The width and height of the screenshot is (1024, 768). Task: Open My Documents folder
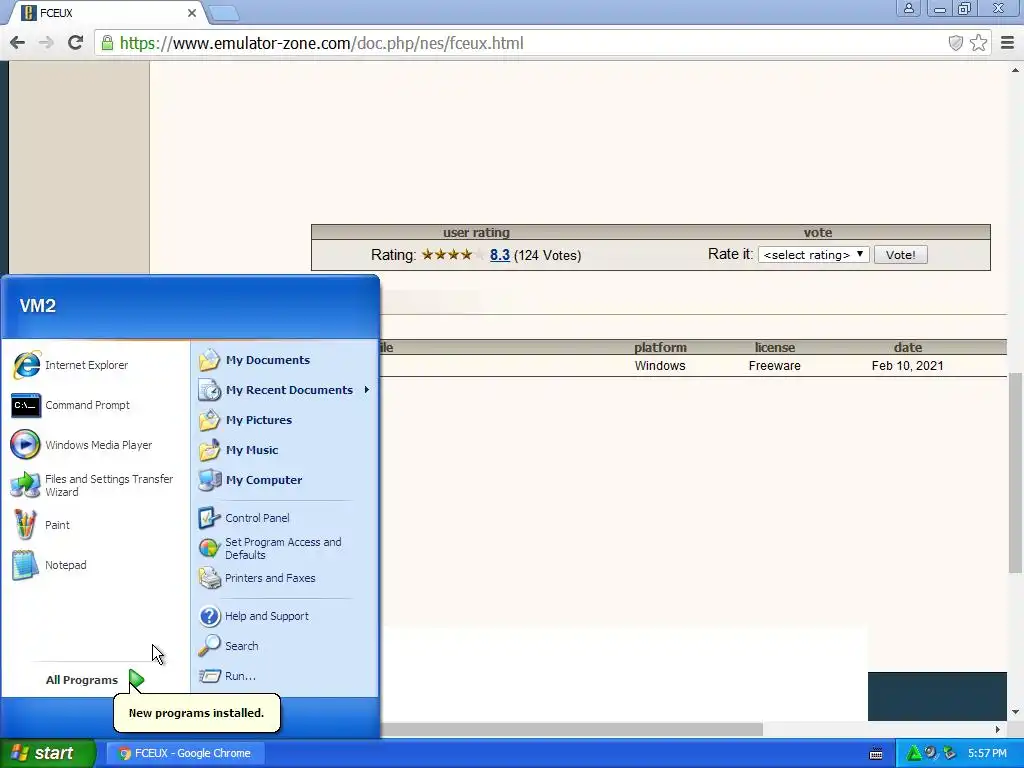click(x=255, y=360)
